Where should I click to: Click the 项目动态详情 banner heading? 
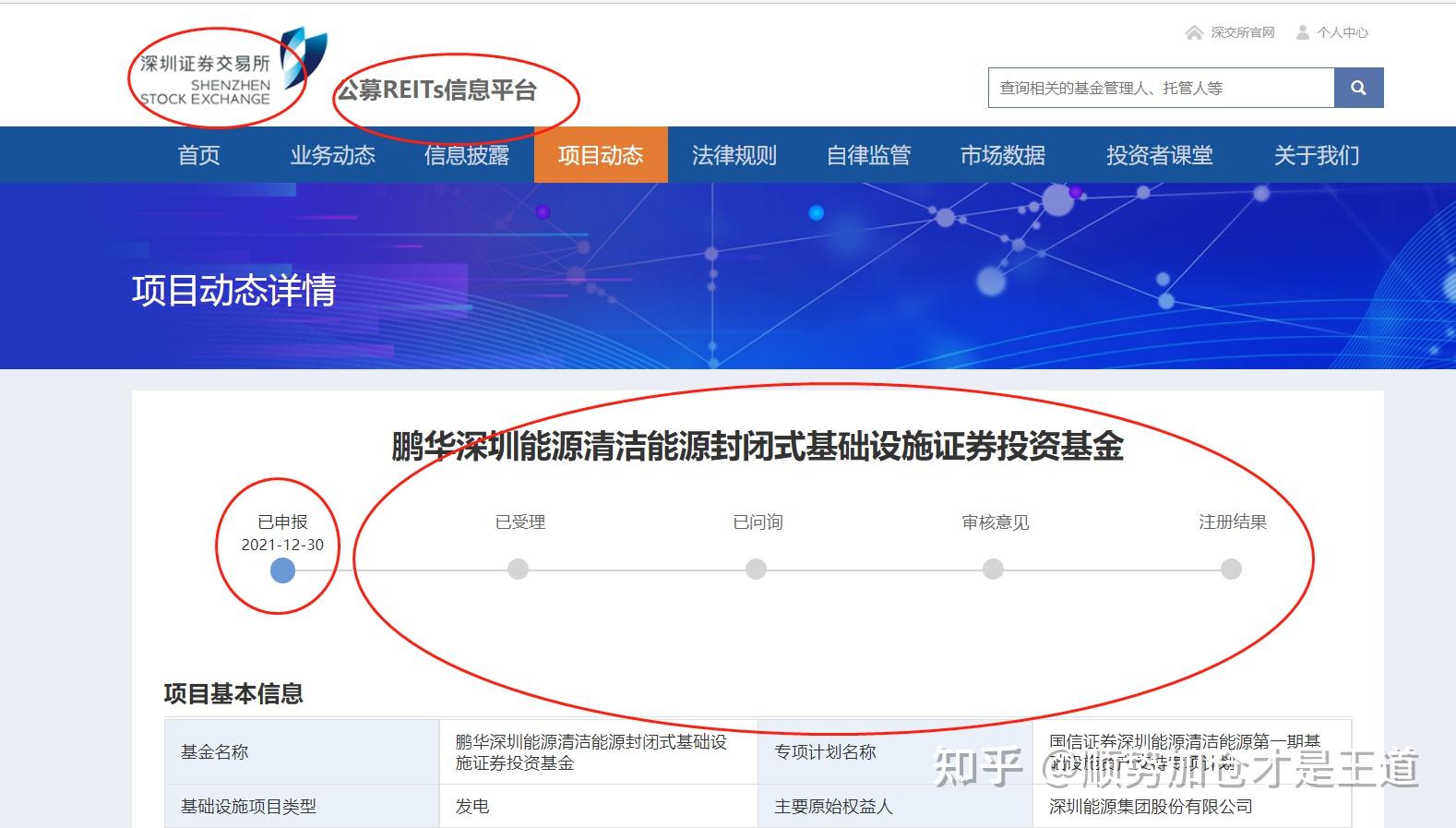[x=233, y=290]
